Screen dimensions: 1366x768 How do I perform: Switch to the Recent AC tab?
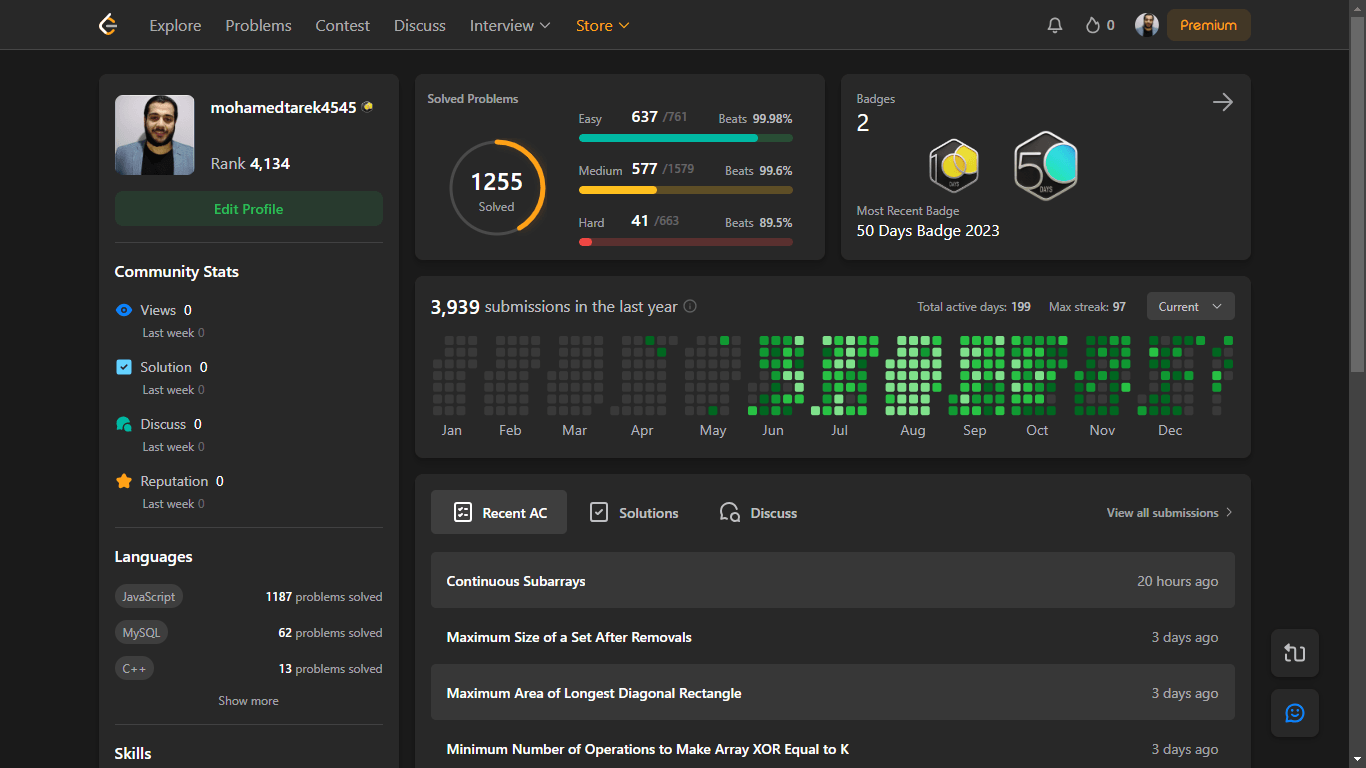pyautogui.click(x=499, y=512)
